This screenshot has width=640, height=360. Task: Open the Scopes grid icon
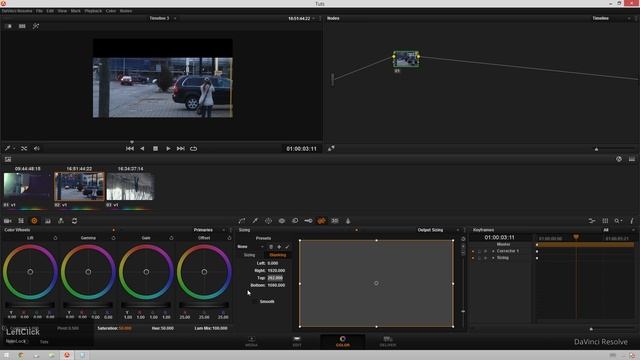605,221
